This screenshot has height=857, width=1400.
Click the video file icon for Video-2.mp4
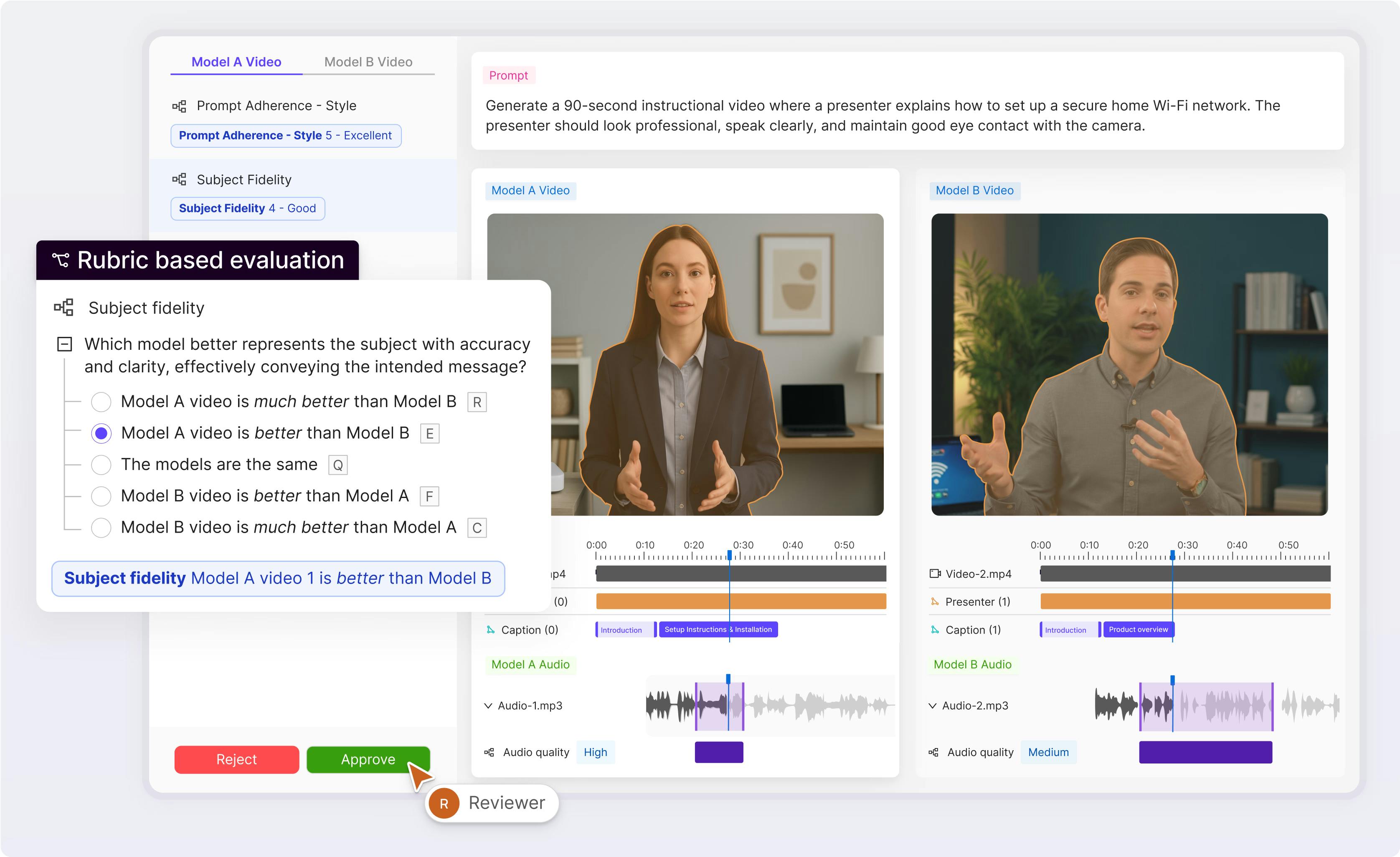click(935, 574)
